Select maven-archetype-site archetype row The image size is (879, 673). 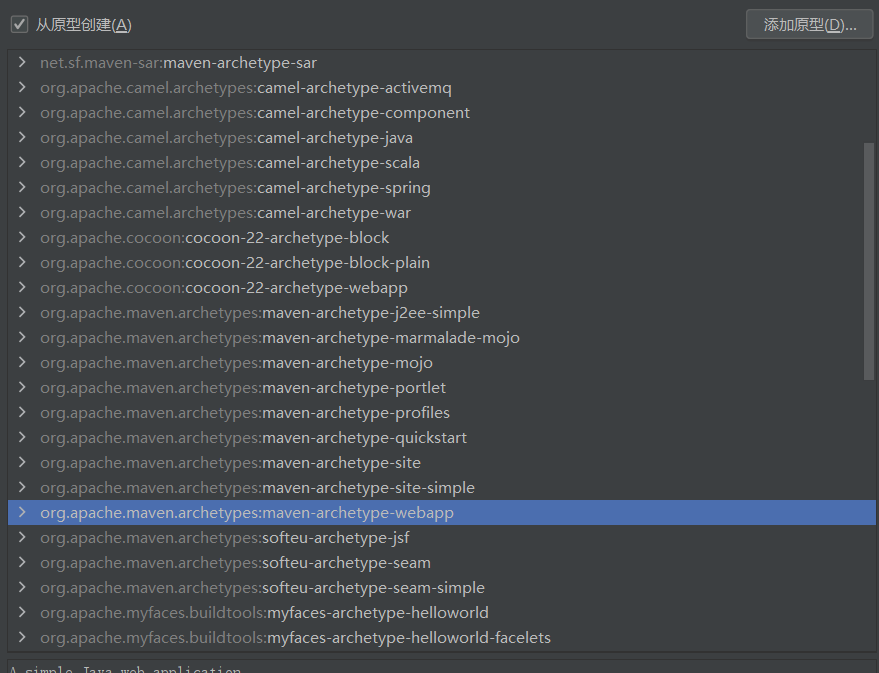442,462
